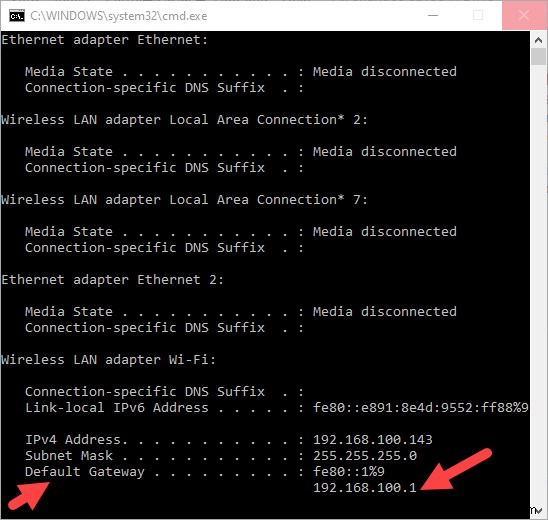Click the 'Subnet Mask' label
548x520 pixels.
[68, 456]
